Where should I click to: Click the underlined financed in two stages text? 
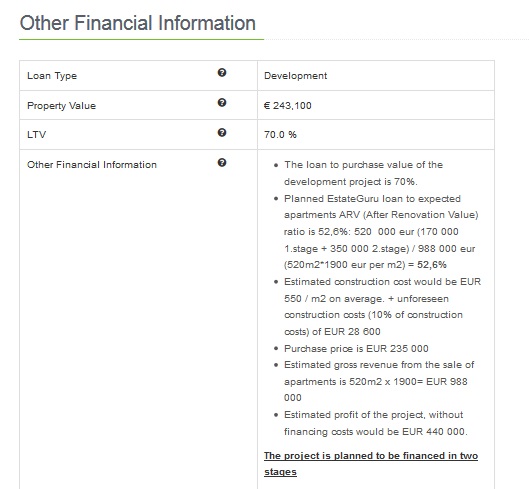tap(371, 464)
